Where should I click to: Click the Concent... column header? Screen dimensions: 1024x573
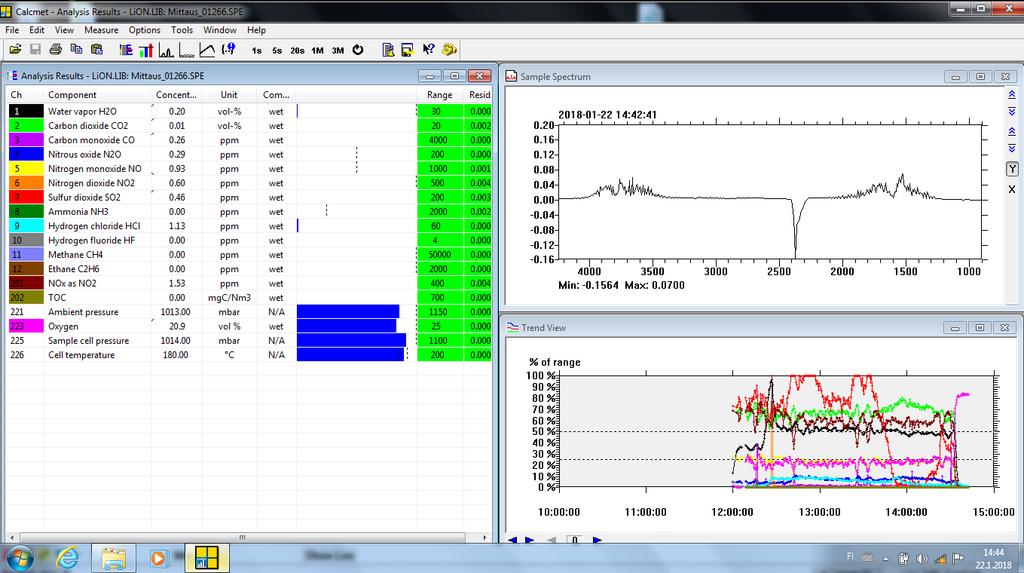pyautogui.click(x=176, y=95)
